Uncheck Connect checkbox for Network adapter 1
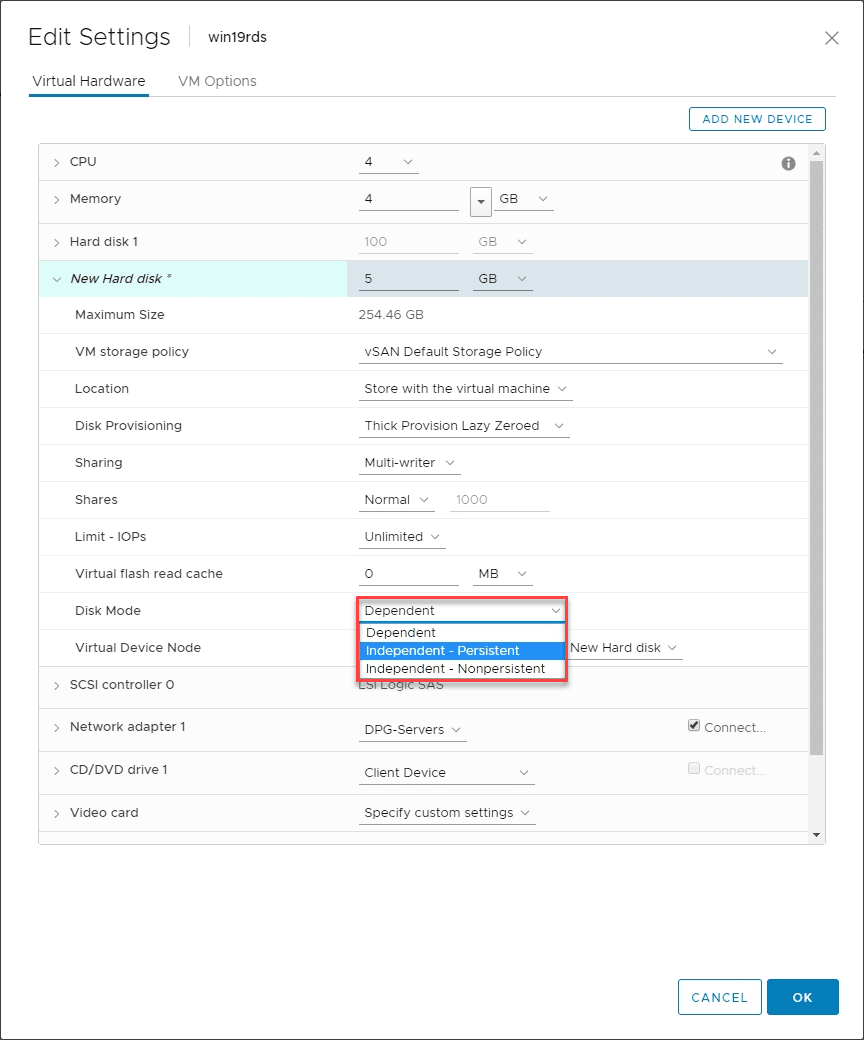 point(694,725)
